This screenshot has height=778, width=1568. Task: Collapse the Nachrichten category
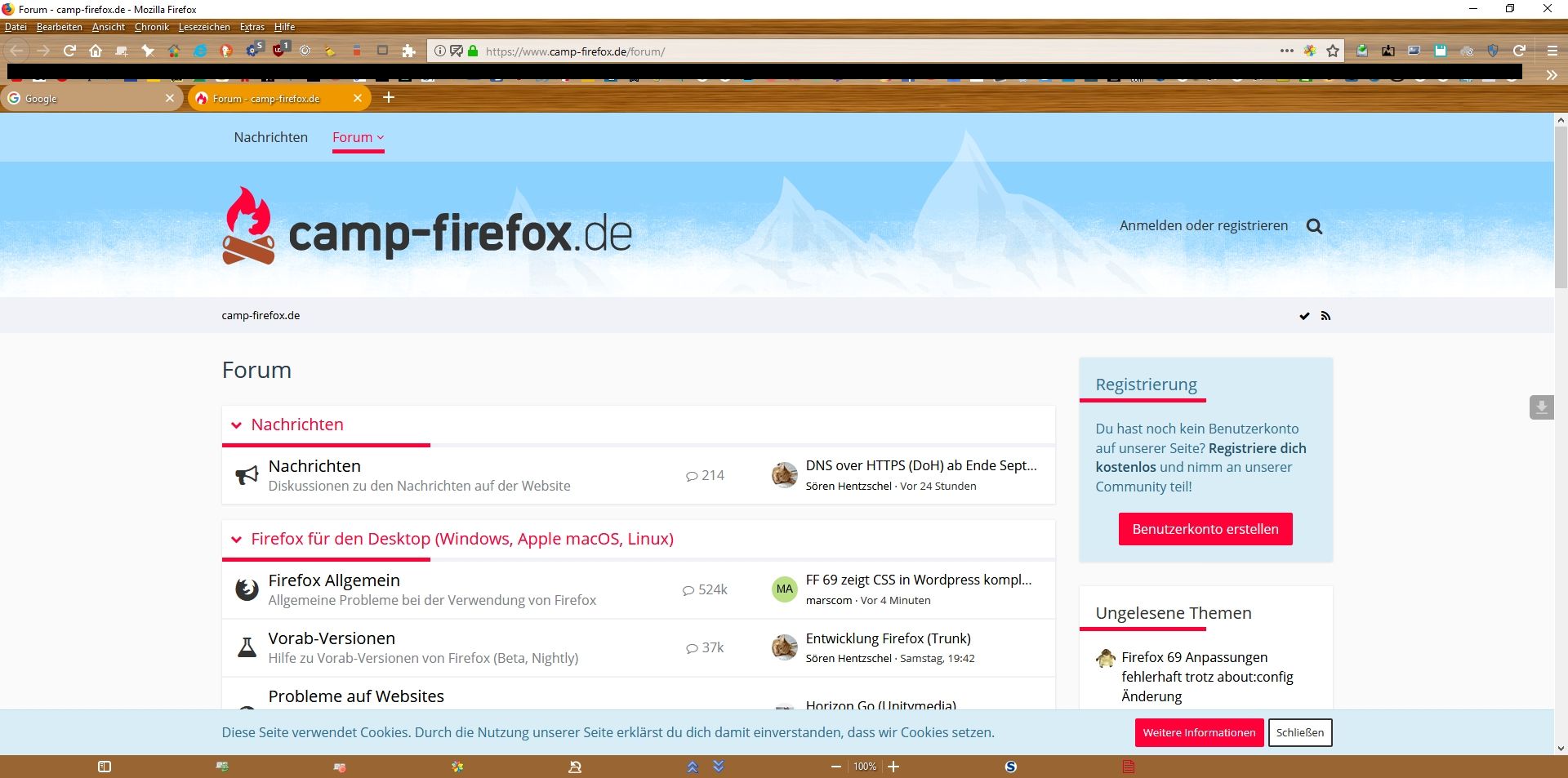(236, 425)
